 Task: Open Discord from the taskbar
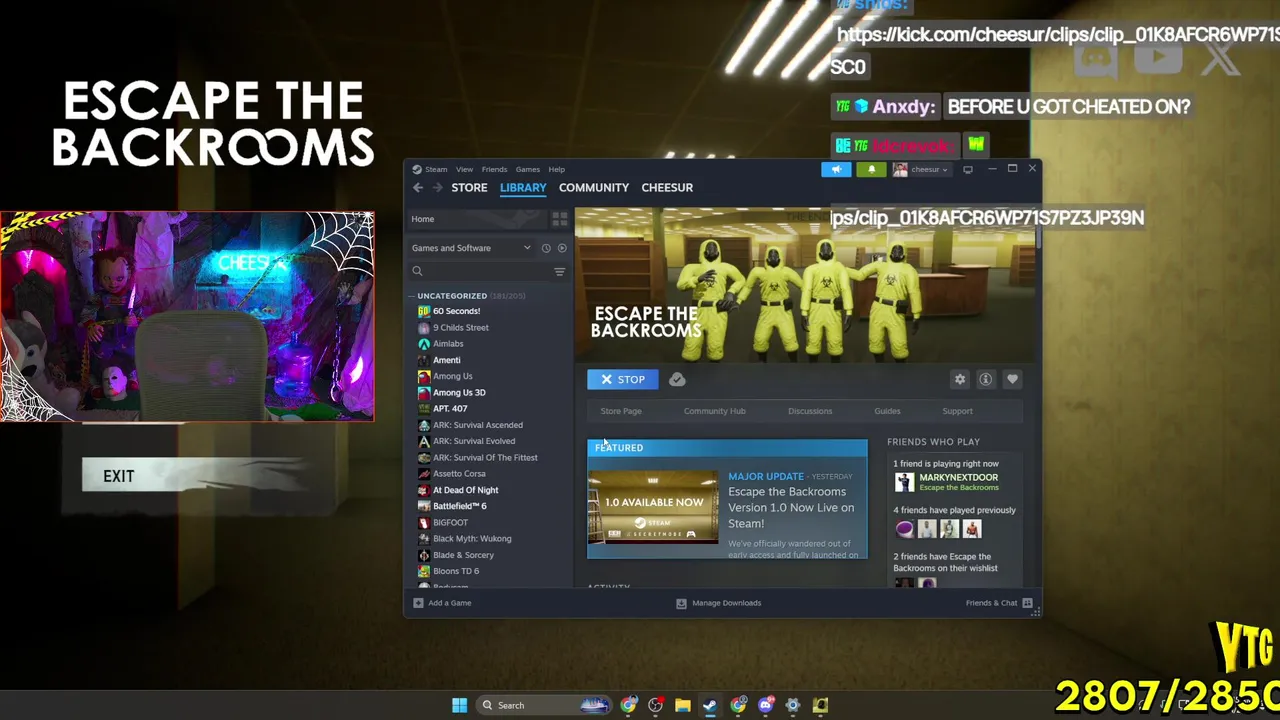[766, 705]
